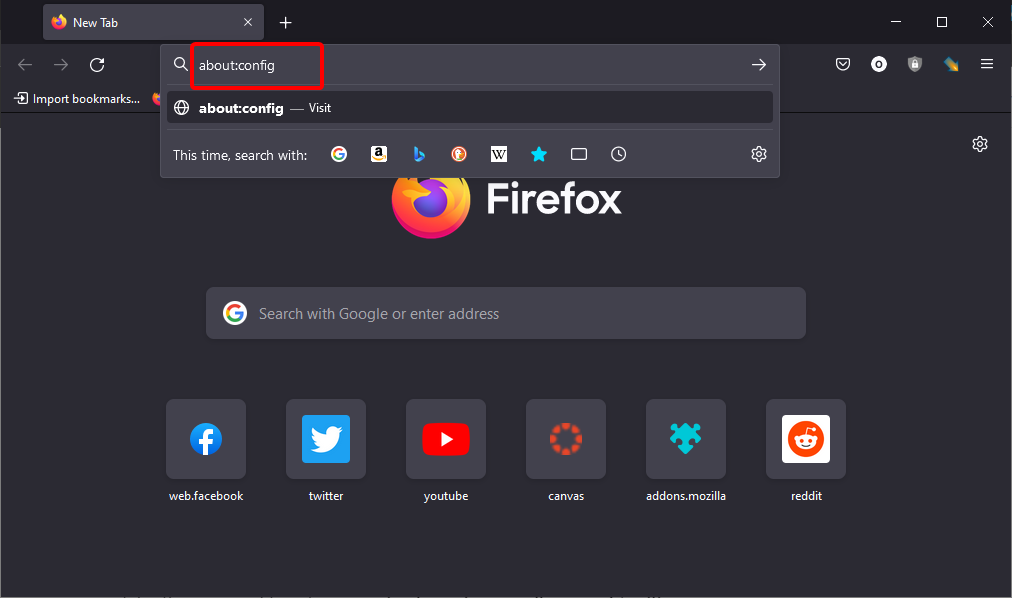Screen dimensions: 1012x598
Task: Open search settings gear in urlbar dropdown
Action: (759, 154)
